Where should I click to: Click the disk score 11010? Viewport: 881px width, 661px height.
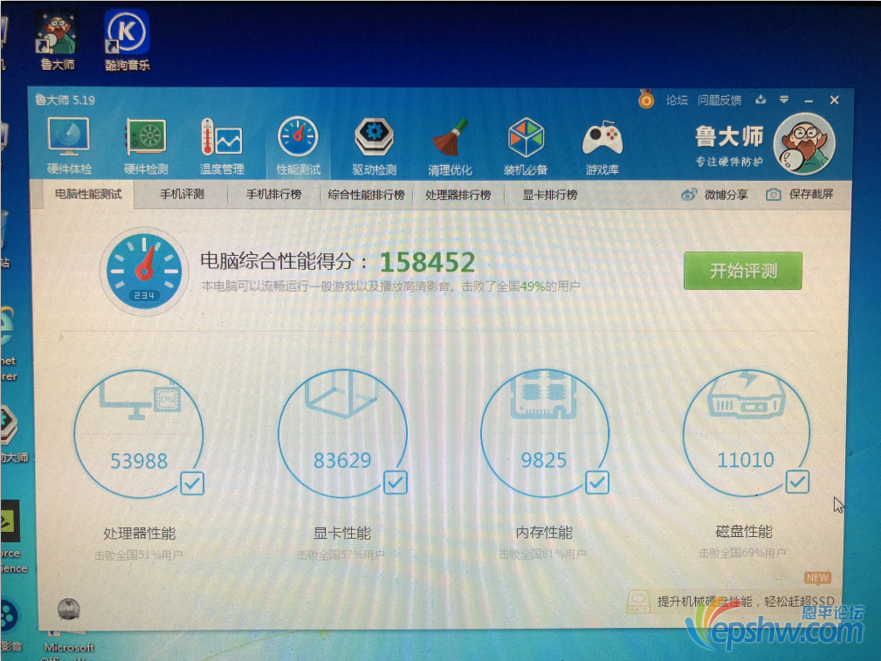(x=746, y=460)
